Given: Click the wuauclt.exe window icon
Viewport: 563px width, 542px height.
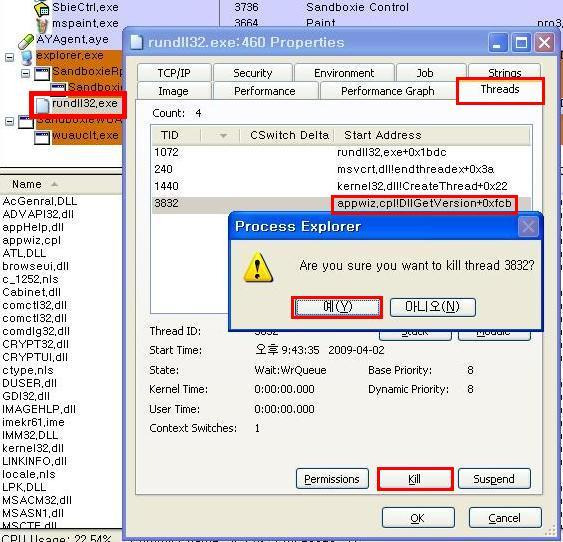Looking at the screenshot, I should coord(42,137).
